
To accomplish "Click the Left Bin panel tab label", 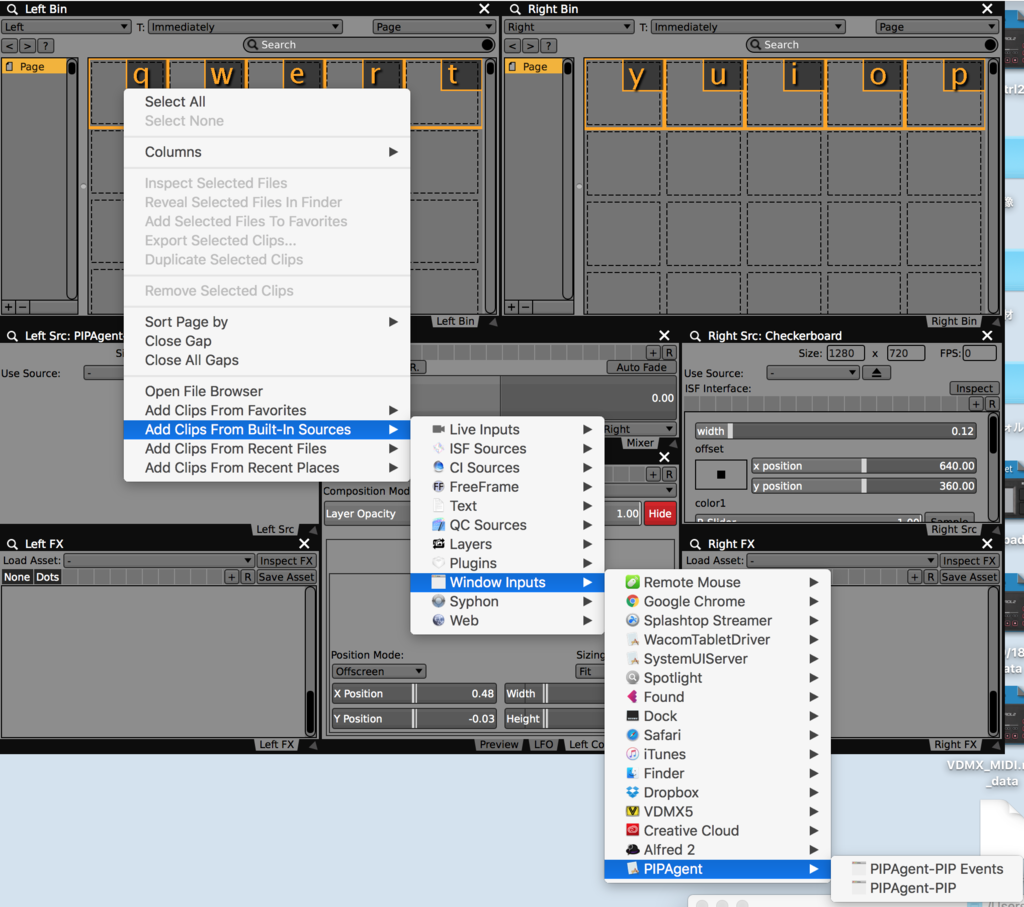I will 455,321.
